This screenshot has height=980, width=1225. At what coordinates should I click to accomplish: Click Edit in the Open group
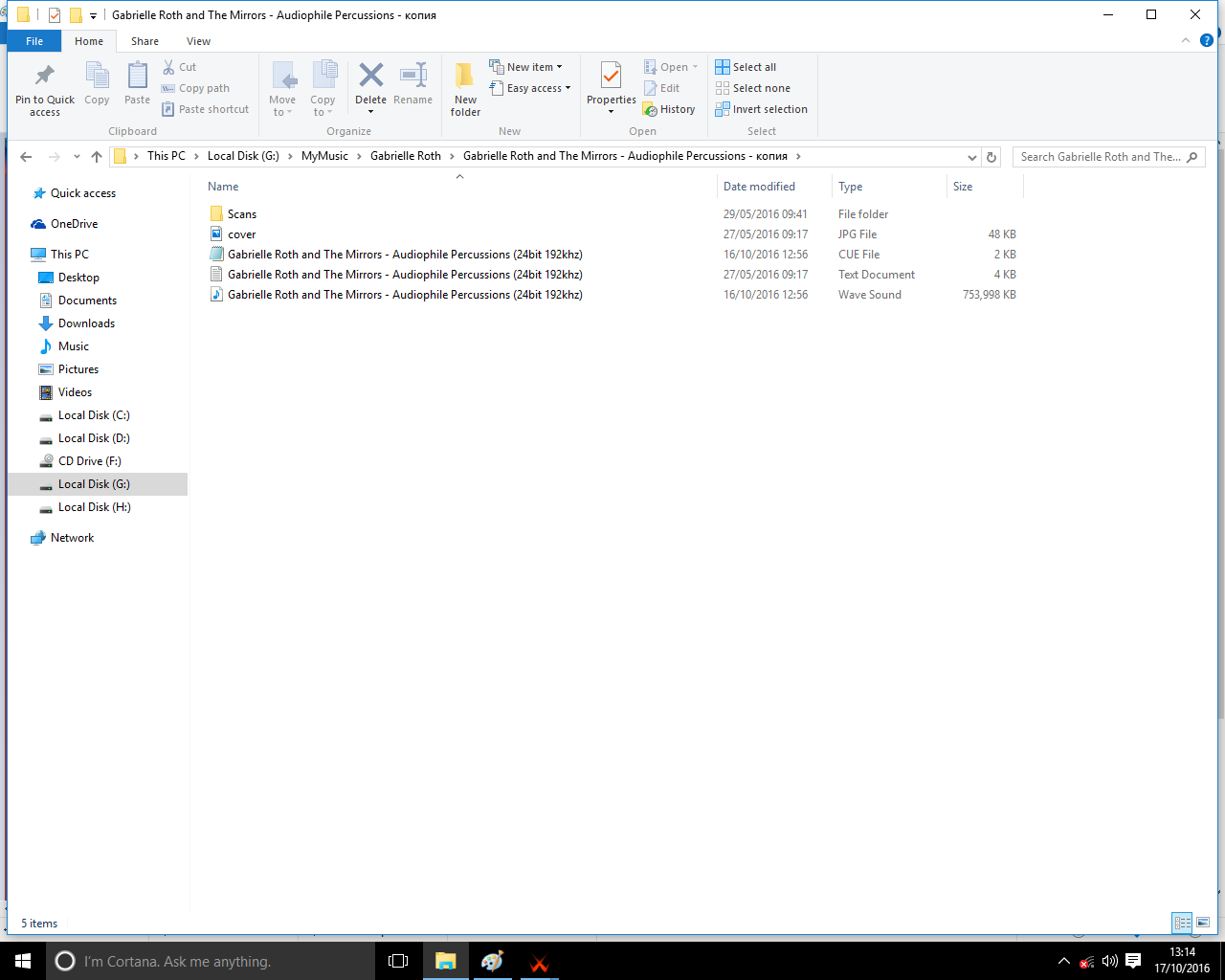pyautogui.click(x=661, y=88)
